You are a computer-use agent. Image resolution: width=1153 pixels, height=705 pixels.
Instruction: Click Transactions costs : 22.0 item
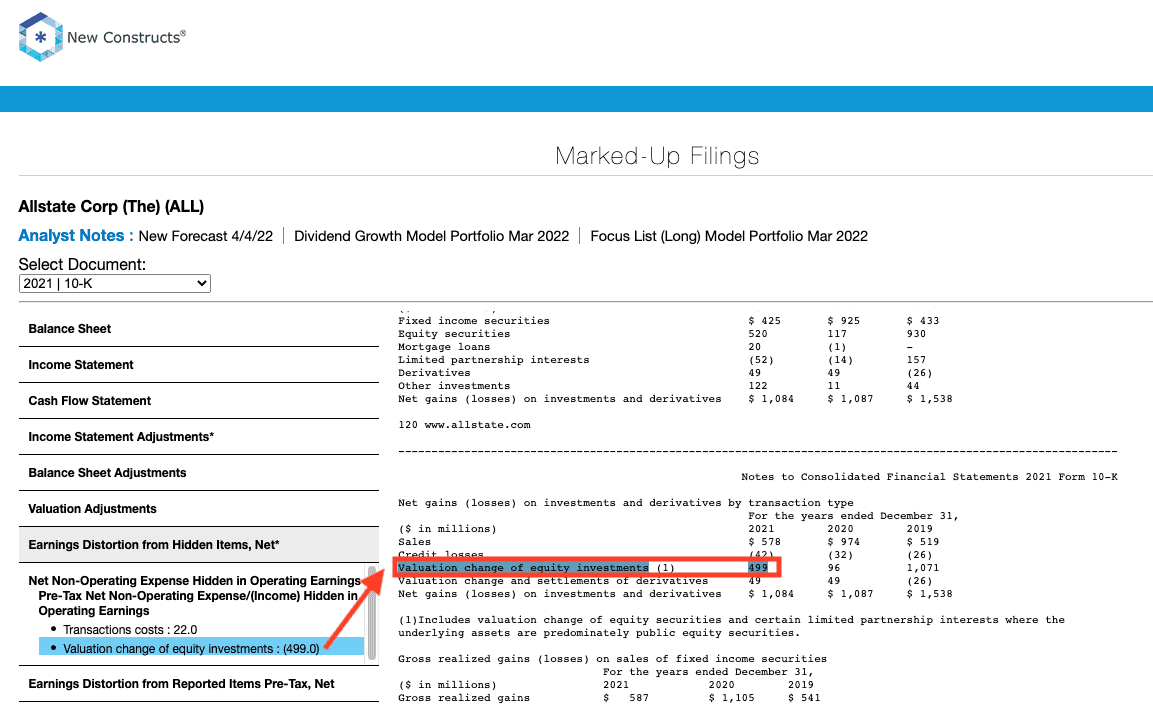(x=130, y=630)
